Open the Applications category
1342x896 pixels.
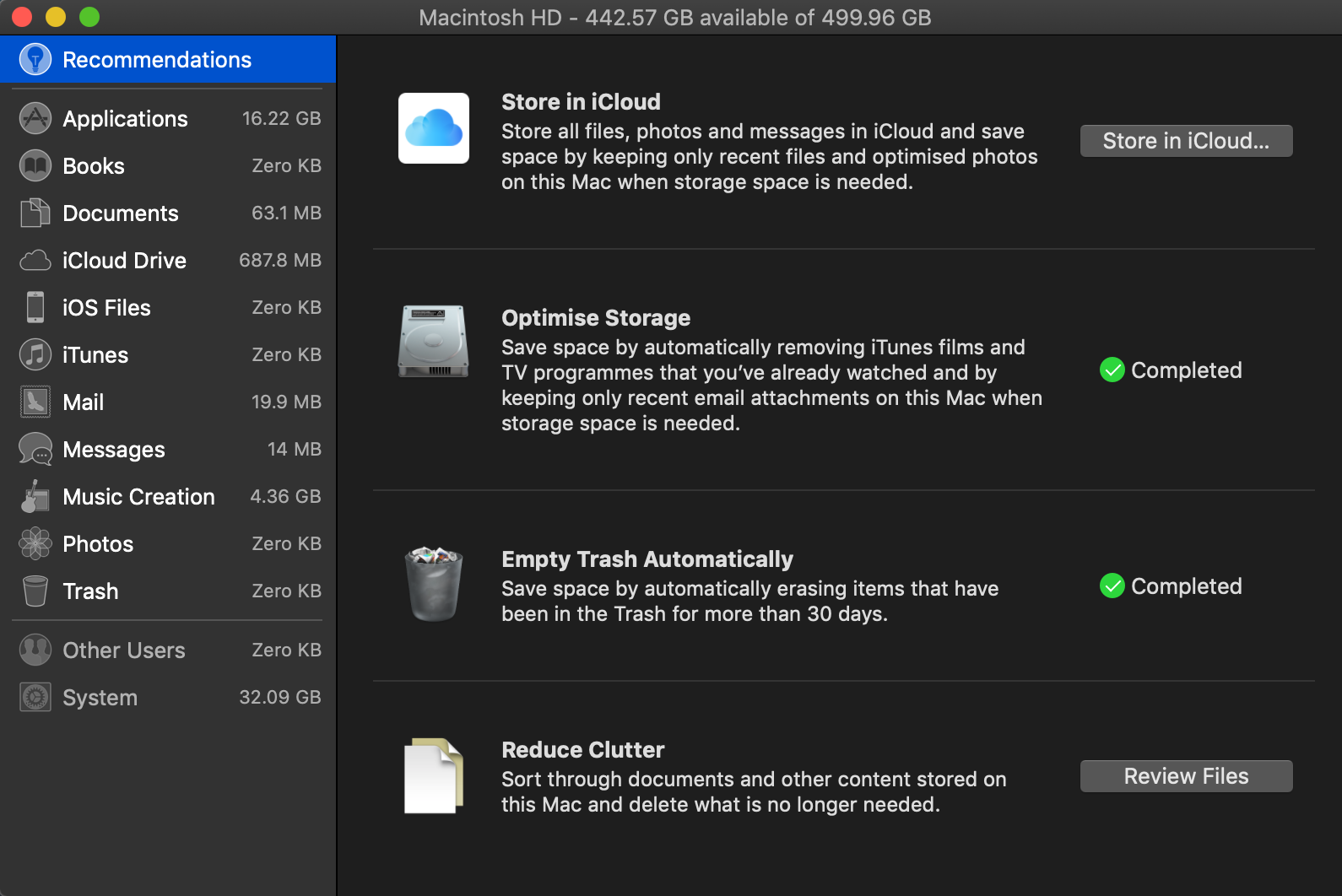pos(168,118)
